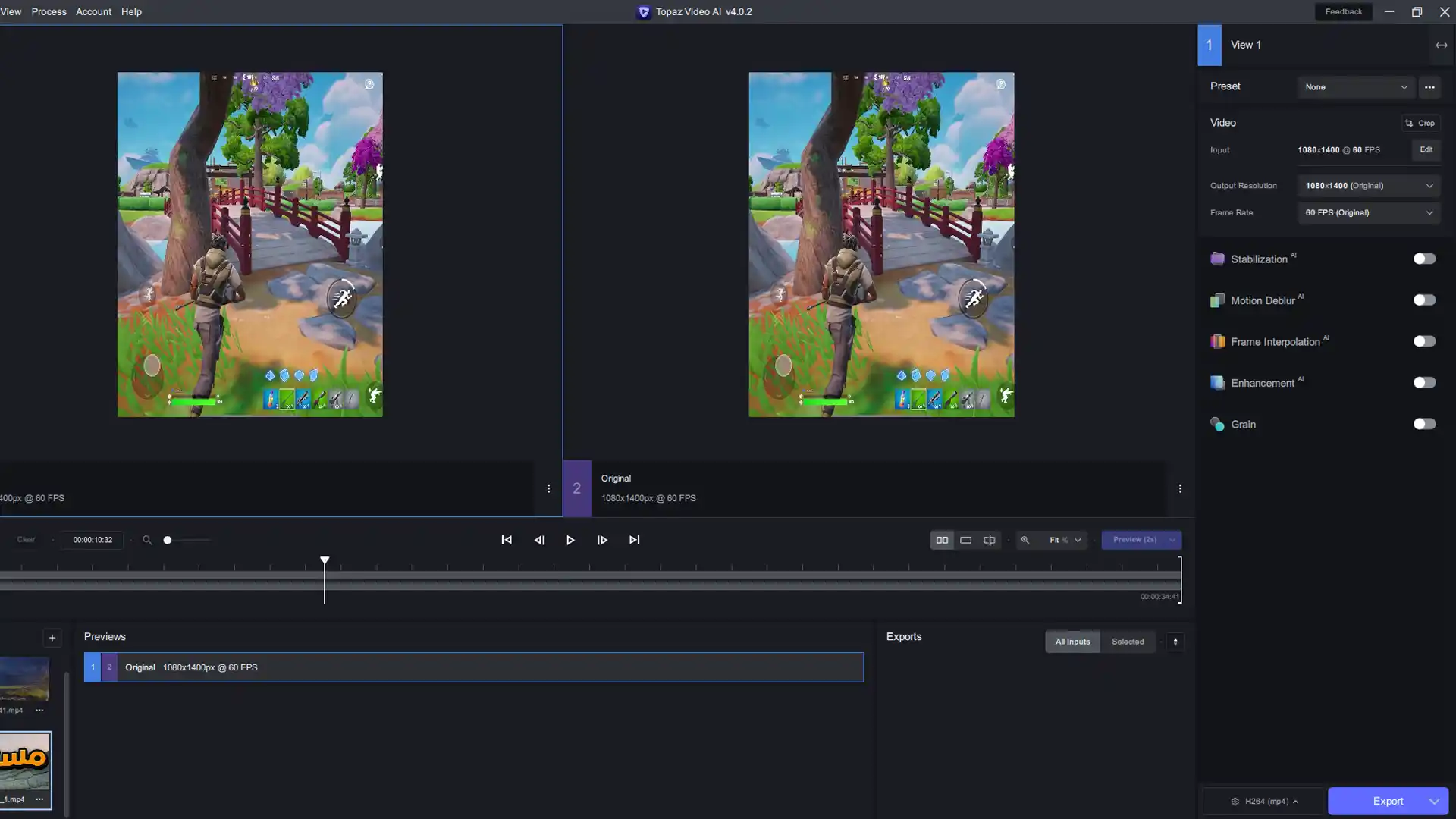Open the Output Resolution dropdown
Viewport: 1456px width, 819px height.
pos(1369,186)
